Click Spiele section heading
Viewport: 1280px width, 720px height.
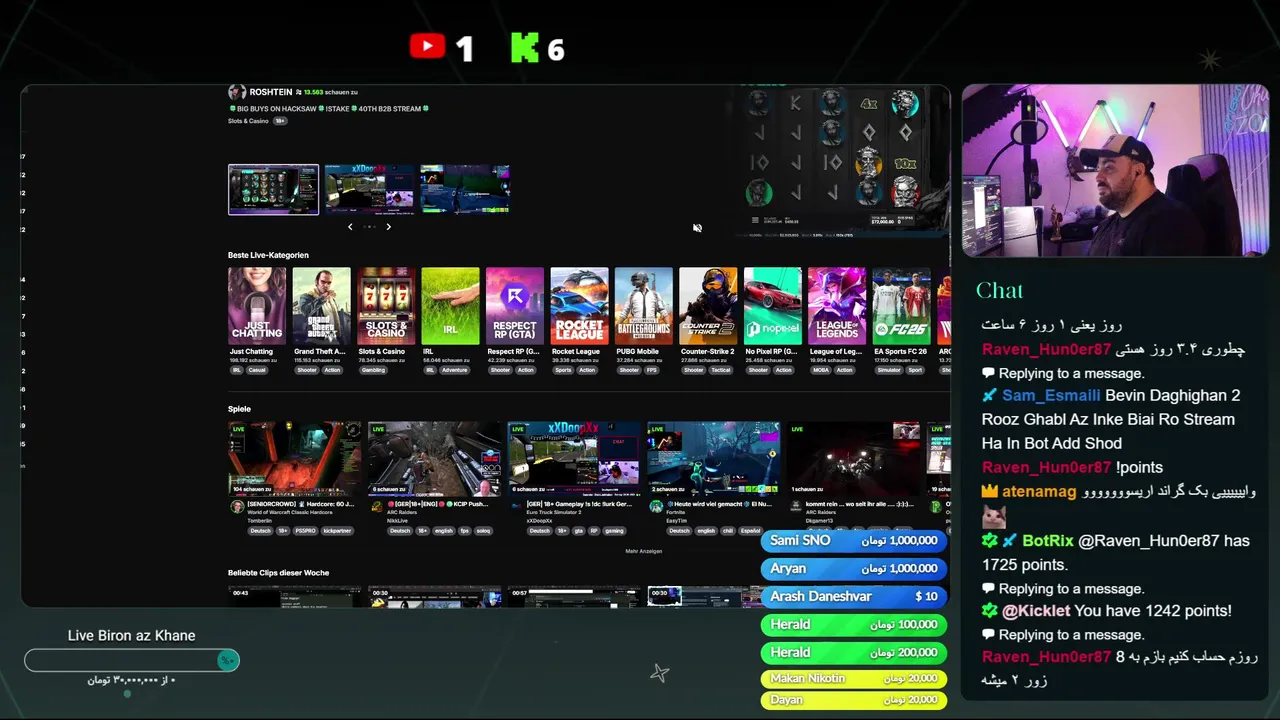[239, 409]
